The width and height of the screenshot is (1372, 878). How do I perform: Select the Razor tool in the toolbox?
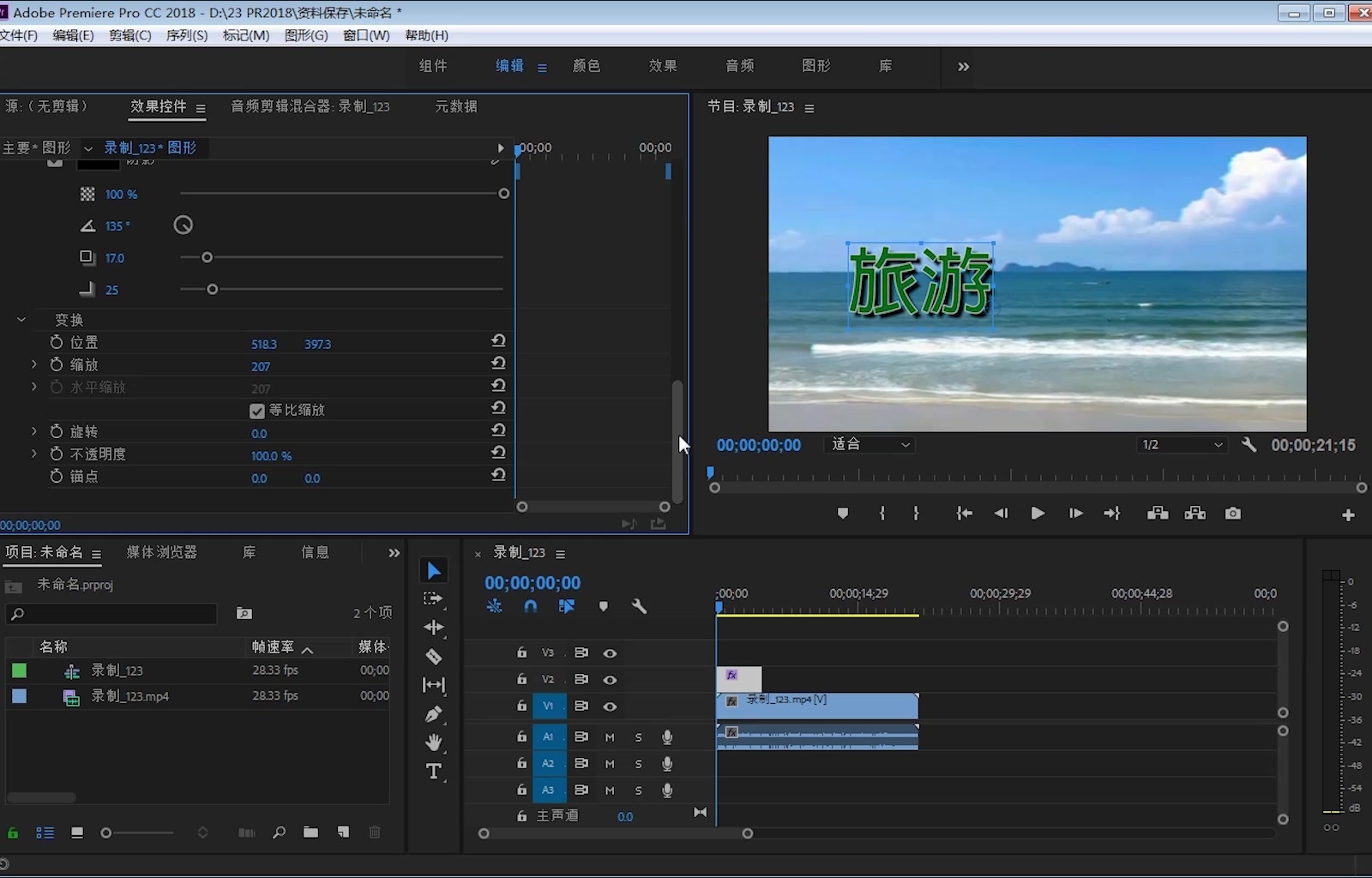tap(434, 657)
